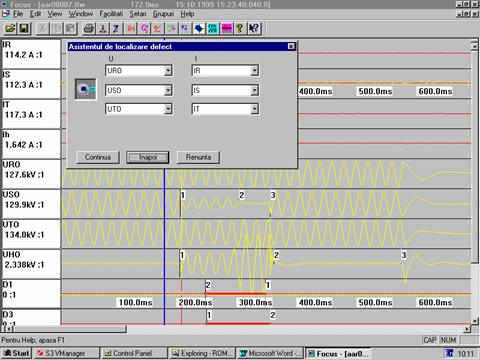Click the save floppy disk icon
This screenshot has width=480, height=360.
[24, 29]
